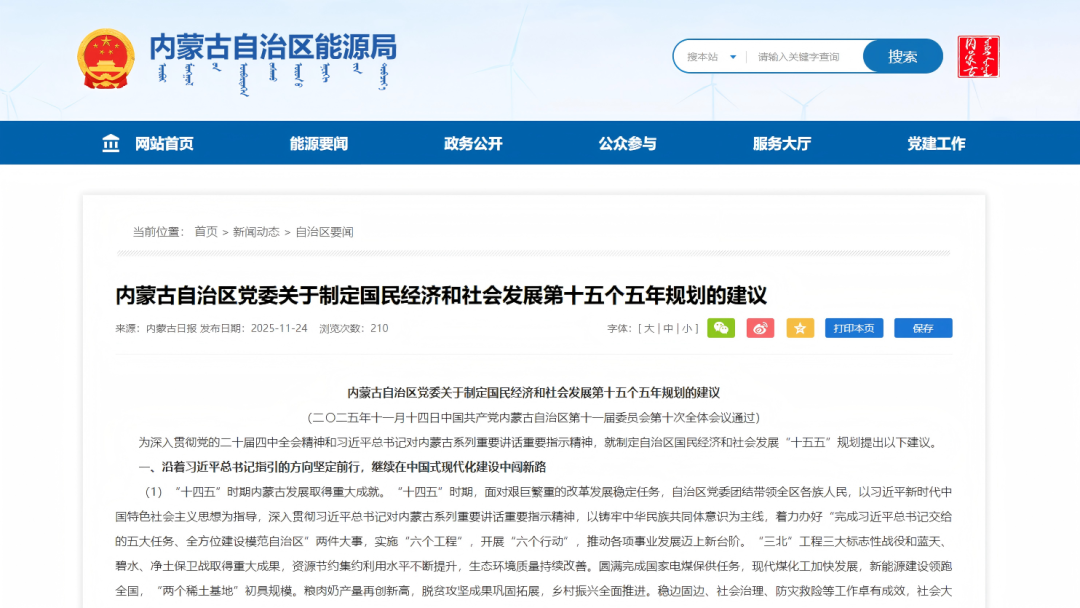
Task: Open the 政务公开 menu
Action: 473,143
